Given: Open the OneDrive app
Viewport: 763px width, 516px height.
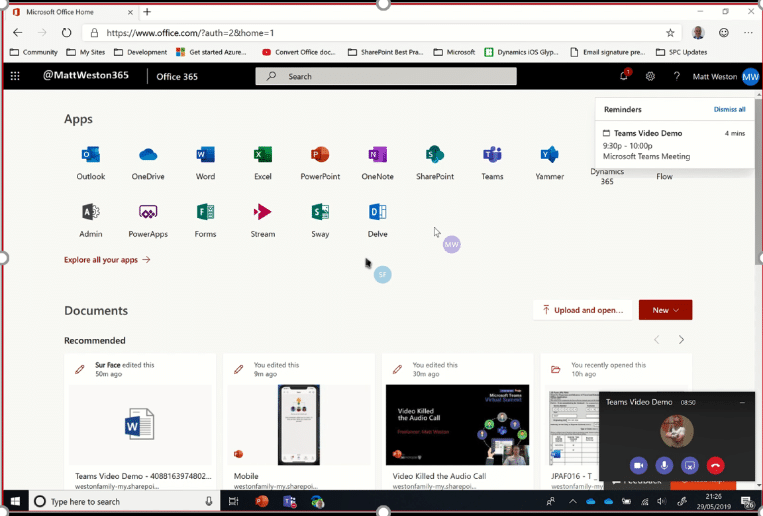Looking at the screenshot, I should (148, 163).
